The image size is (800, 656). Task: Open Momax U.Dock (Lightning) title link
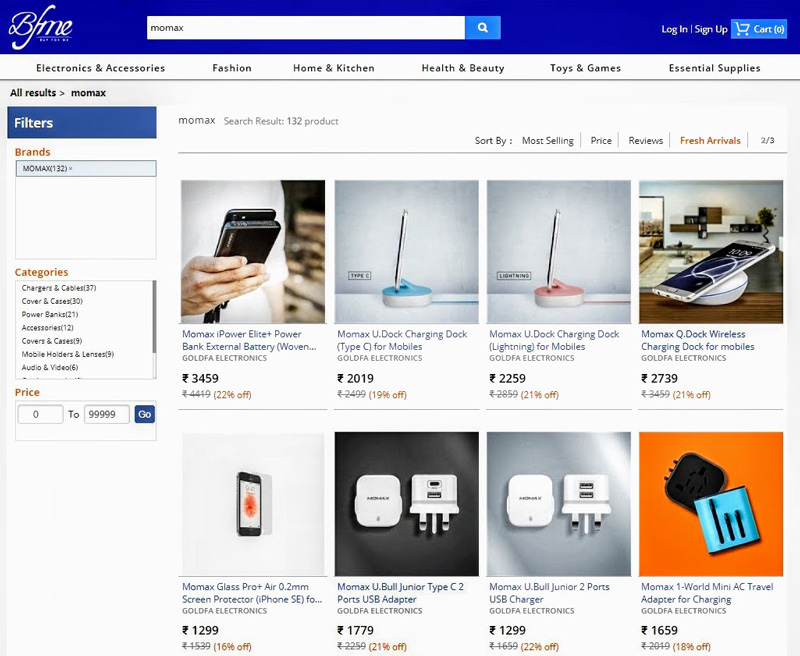554,340
